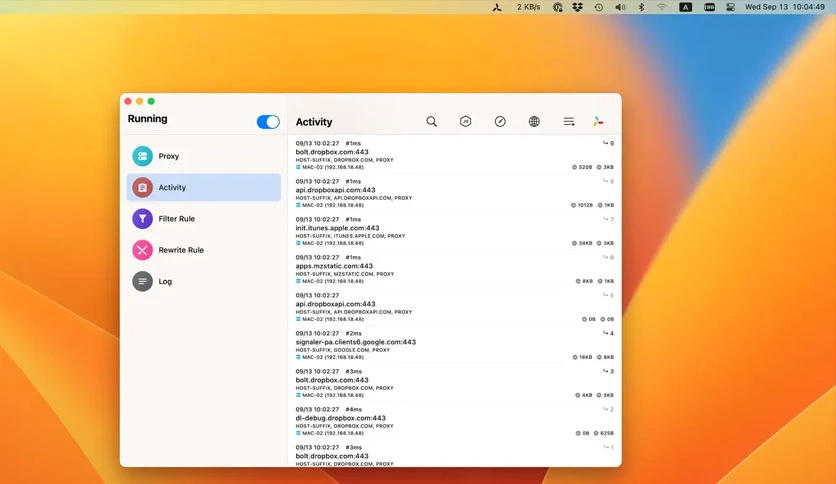Open the compass speed icon in toolbar
The width and height of the screenshot is (836, 484).
click(500, 122)
